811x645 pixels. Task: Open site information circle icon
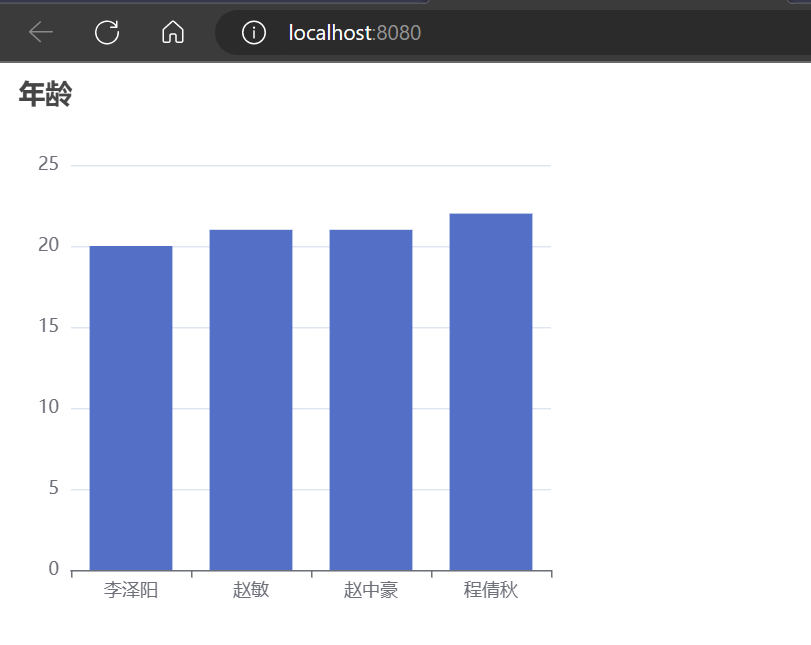(x=254, y=33)
